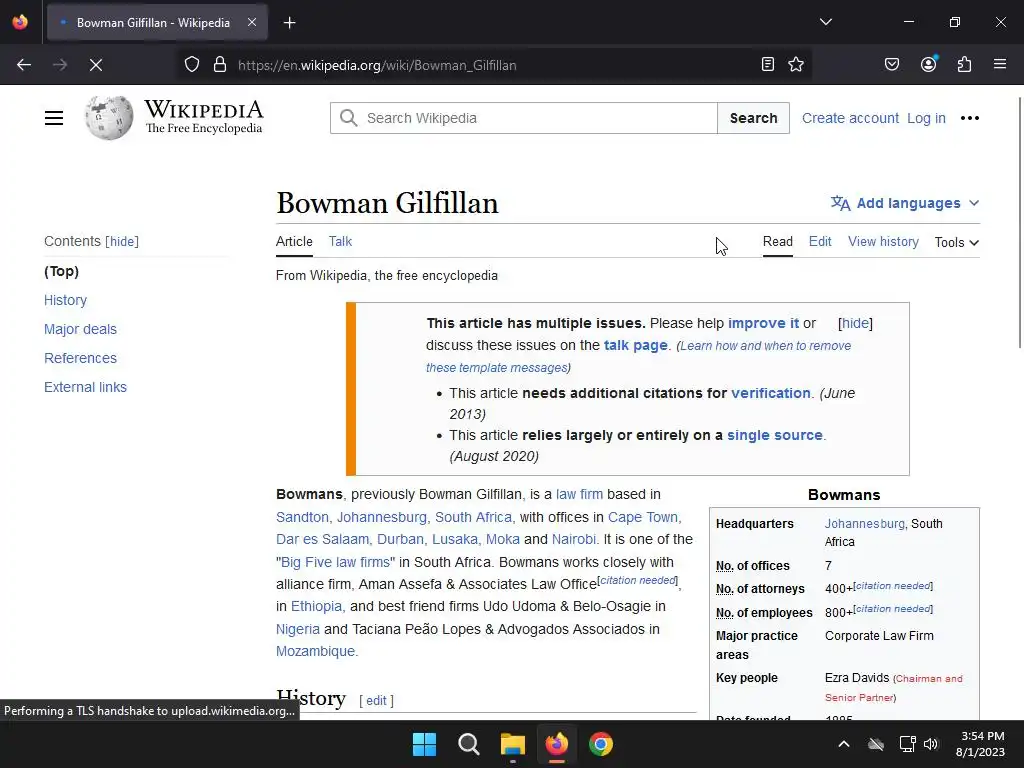
Task: Click the Search button
Action: click(x=754, y=118)
